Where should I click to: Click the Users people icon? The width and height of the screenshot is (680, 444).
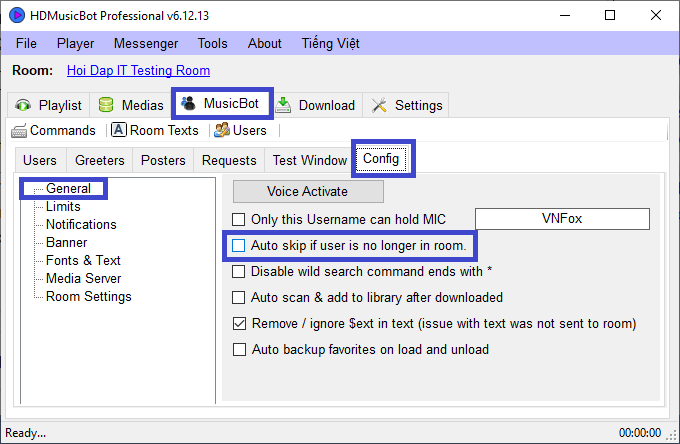[x=222, y=130]
